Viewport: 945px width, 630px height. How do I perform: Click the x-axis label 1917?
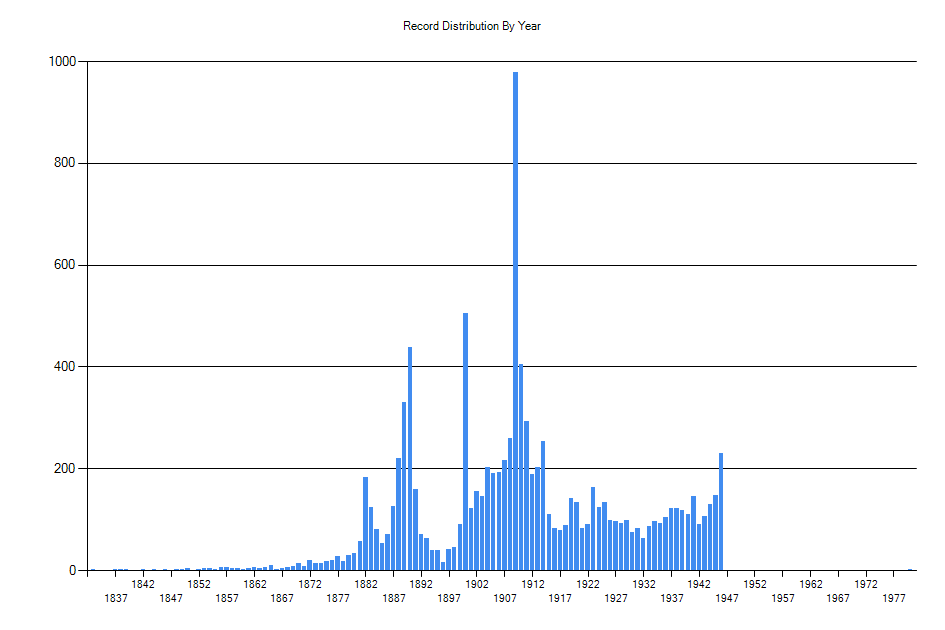(560, 598)
